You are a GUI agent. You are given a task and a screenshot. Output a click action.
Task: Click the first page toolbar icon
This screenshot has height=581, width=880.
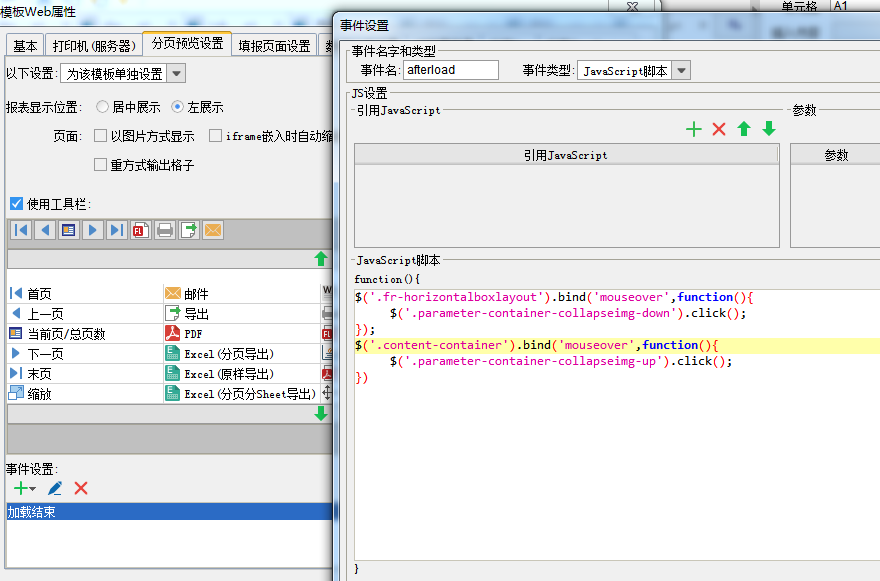pos(21,230)
